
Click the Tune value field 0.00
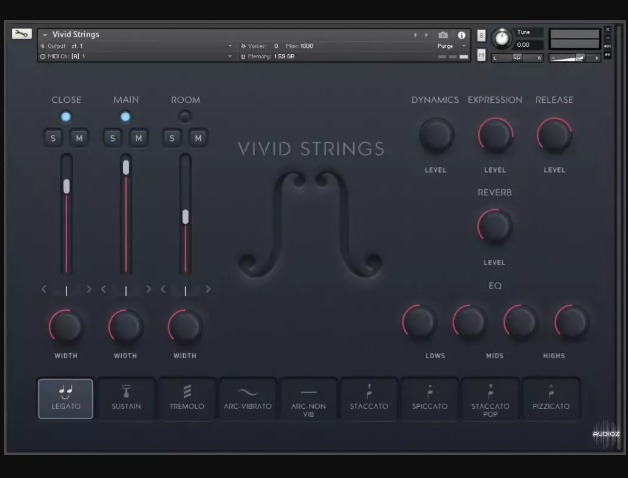pyautogui.click(x=529, y=44)
